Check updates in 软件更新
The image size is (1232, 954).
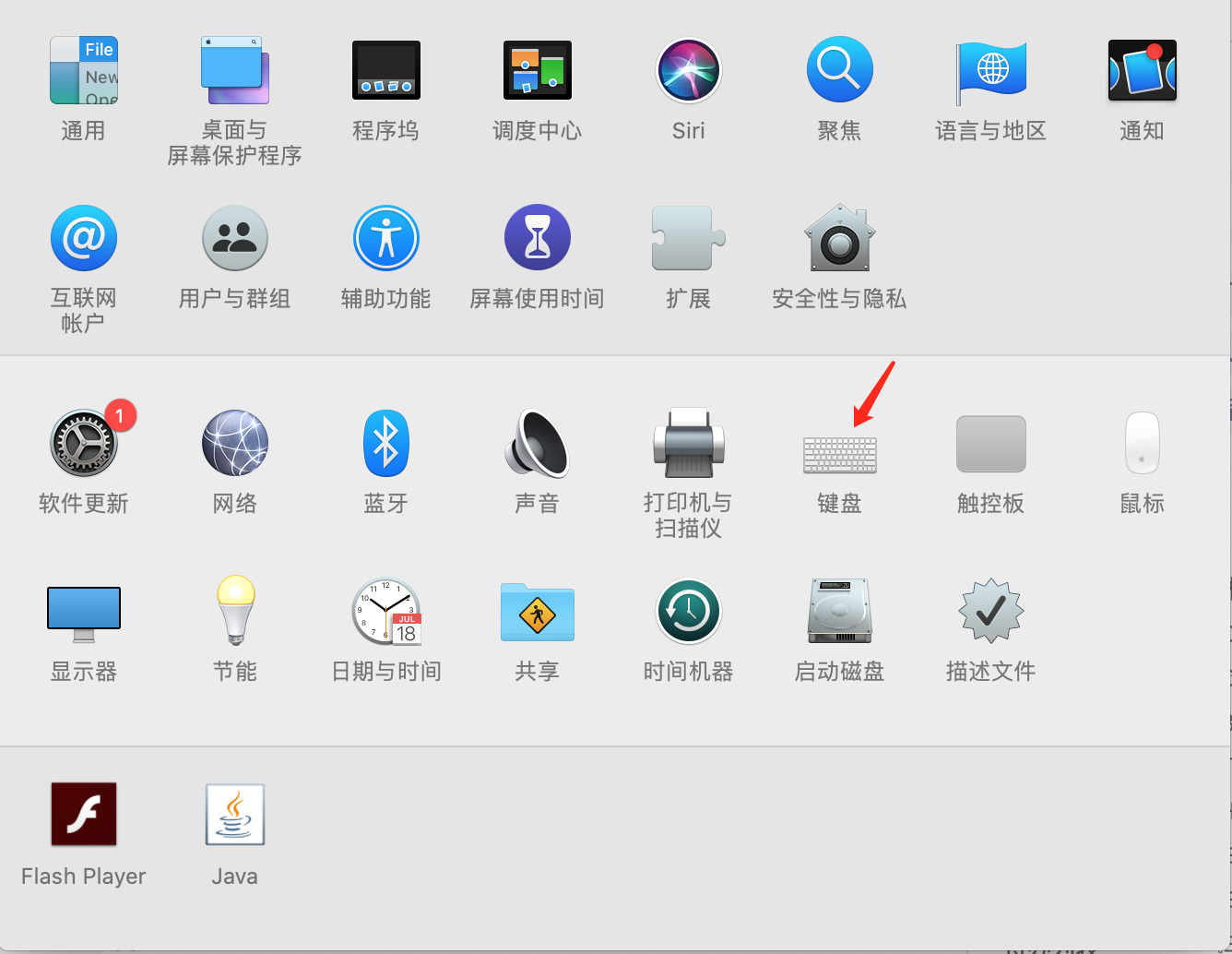[x=83, y=443]
